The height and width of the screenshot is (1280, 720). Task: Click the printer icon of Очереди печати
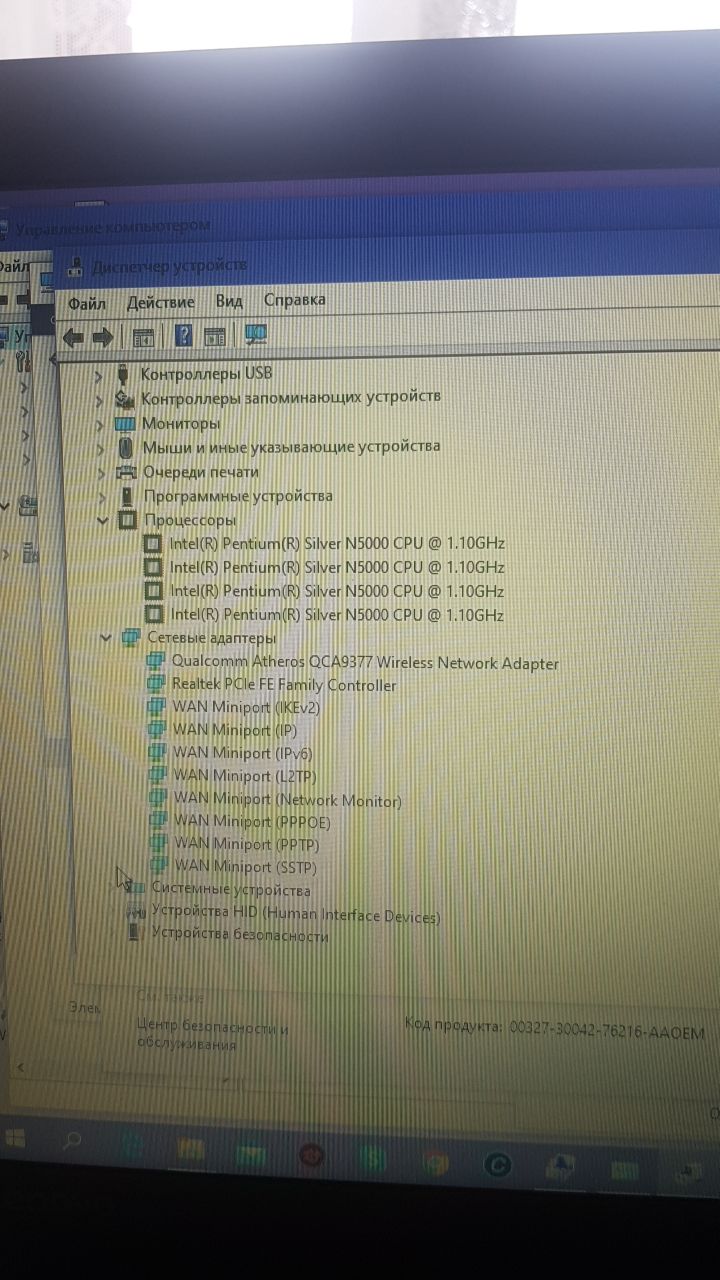pyautogui.click(x=126, y=472)
